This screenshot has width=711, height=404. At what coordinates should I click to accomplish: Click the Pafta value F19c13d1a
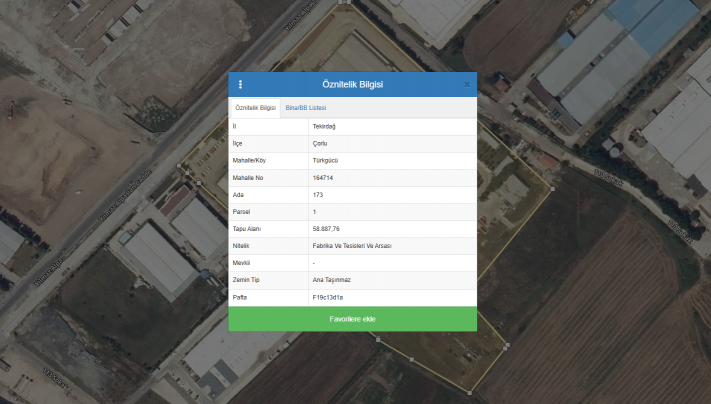[x=327, y=296]
